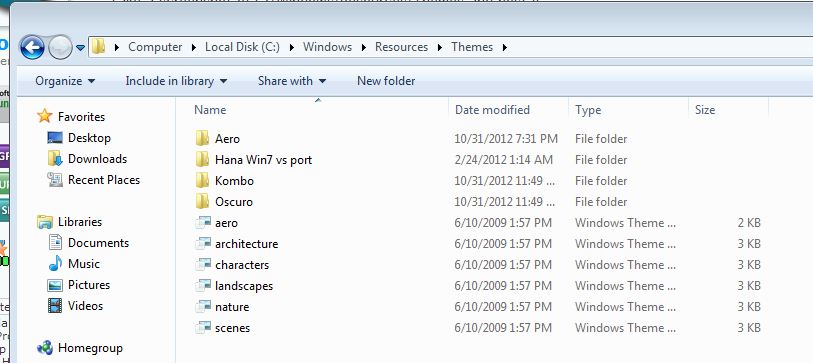This screenshot has width=813, height=363.
Task: Sort by the Name column header
Action: (x=210, y=110)
